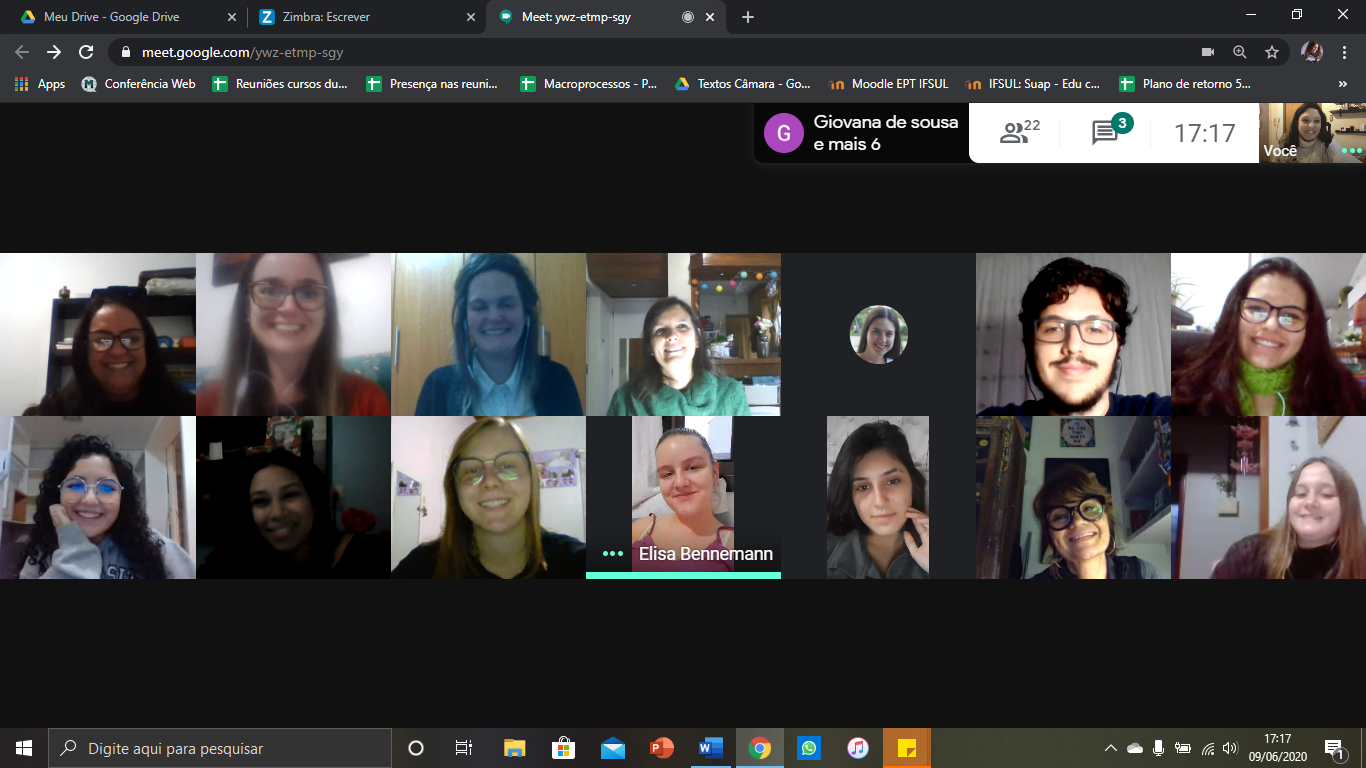Open a new browser tab
1366x768 pixels.
[x=748, y=17]
